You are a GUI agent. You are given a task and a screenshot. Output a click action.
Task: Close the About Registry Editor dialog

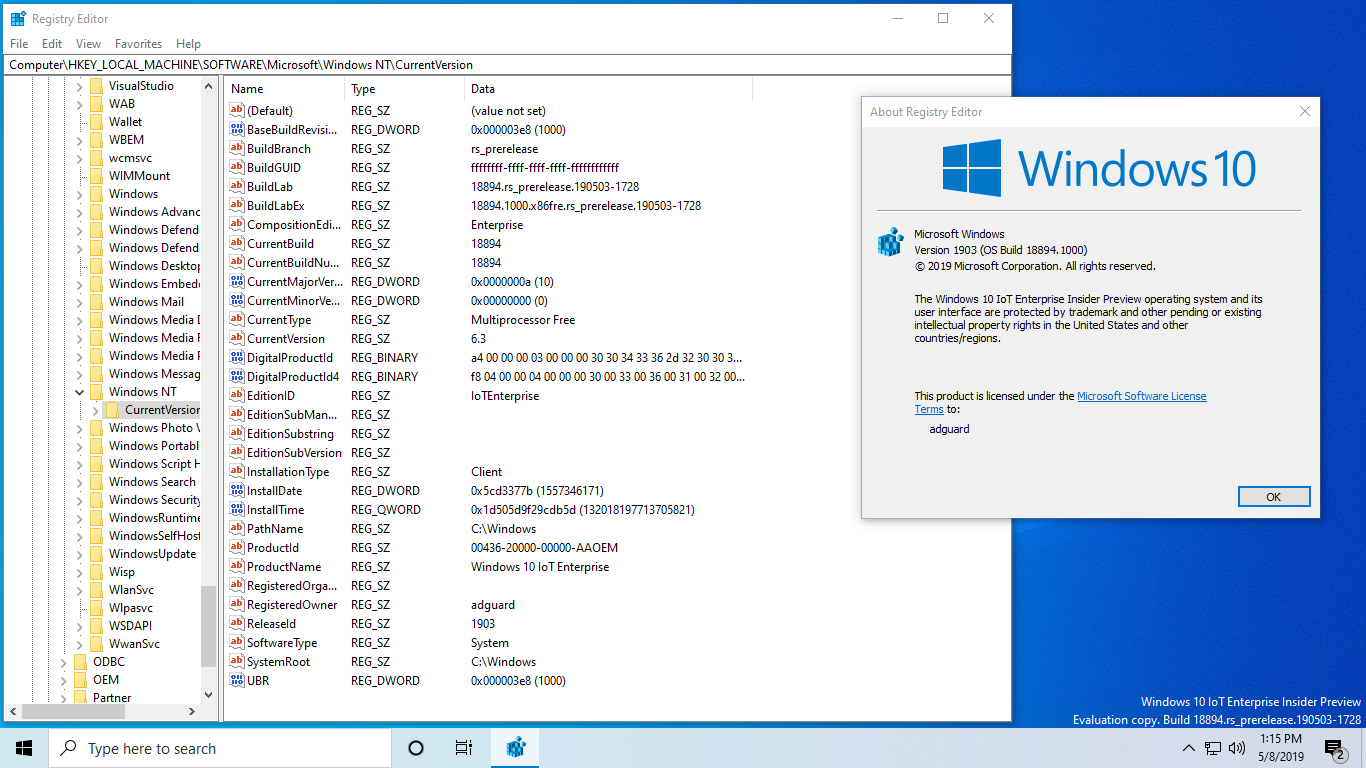tap(1305, 112)
